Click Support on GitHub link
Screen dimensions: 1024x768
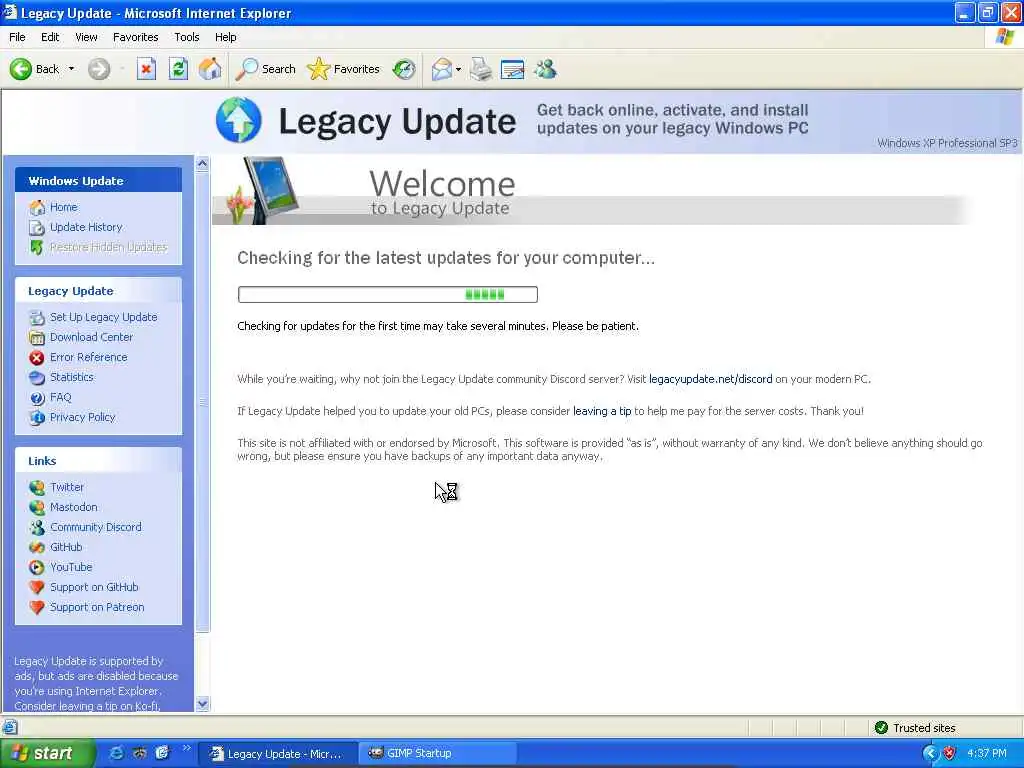[94, 587]
